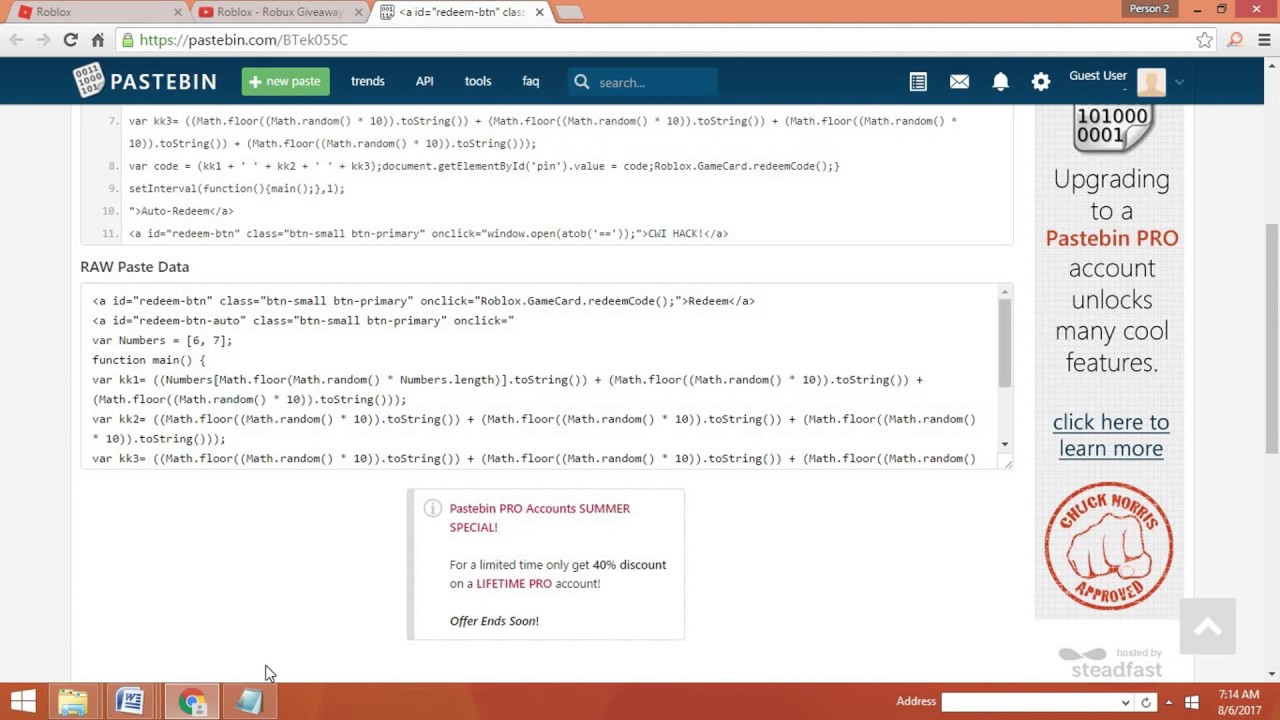The height and width of the screenshot is (720, 1280).
Task: Reload the current page
Action: (70, 40)
